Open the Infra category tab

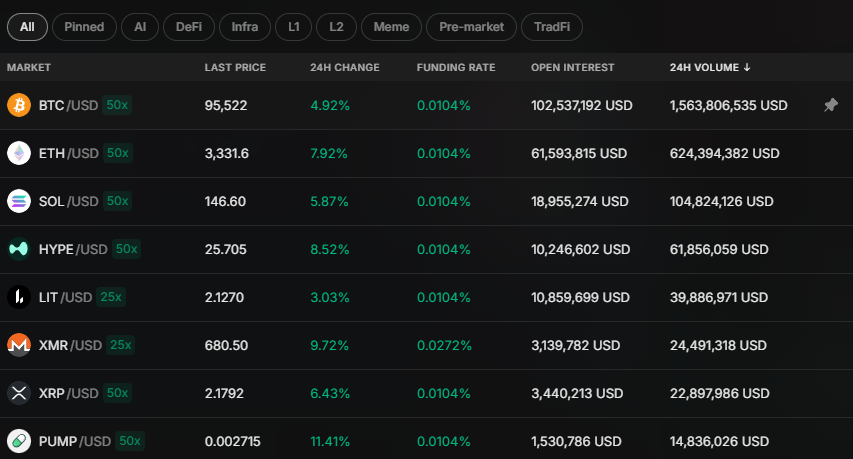pyautogui.click(x=245, y=27)
